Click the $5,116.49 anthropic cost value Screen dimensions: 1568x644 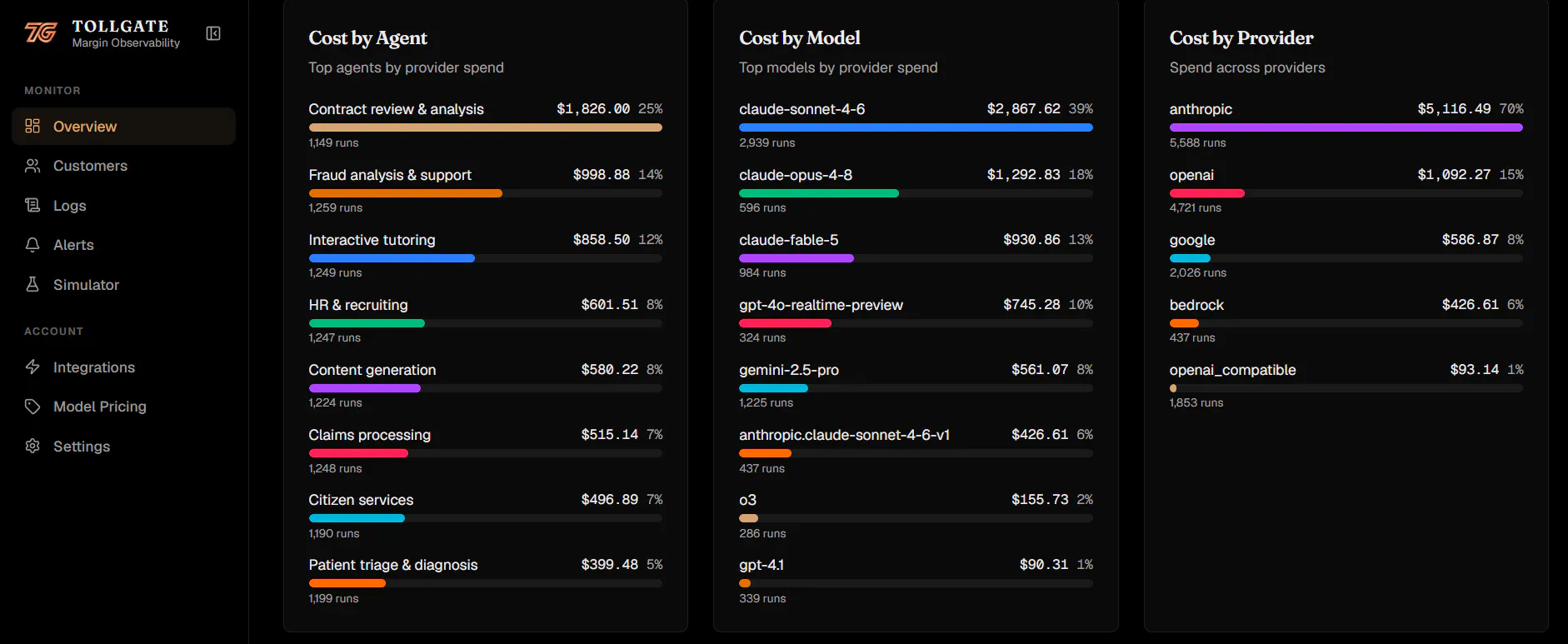pos(1455,109)
